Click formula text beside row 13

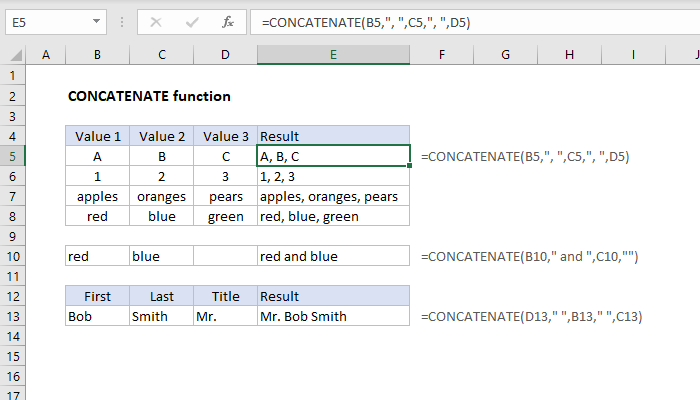[x=532, y=317]
